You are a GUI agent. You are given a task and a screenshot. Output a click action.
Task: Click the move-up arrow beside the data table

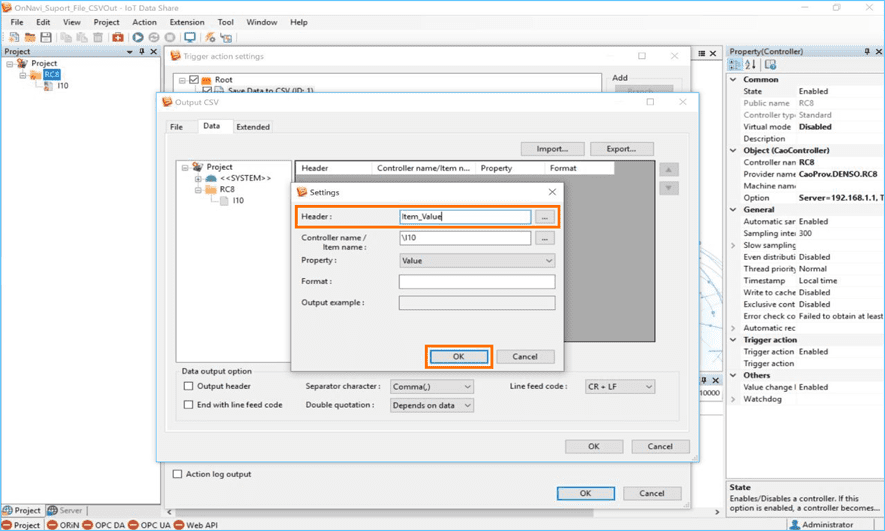click(x=669, y=169)
